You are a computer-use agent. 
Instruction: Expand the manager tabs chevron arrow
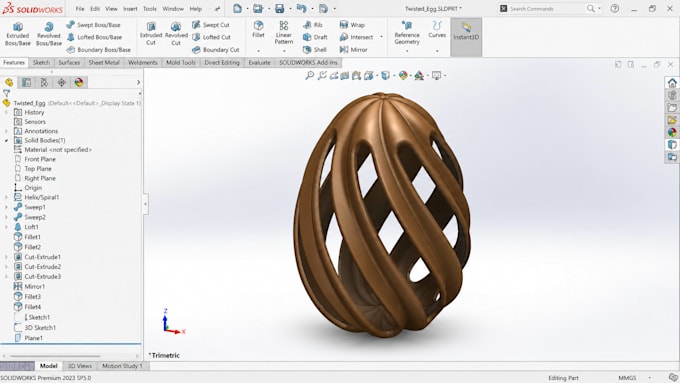click(x=138, y=82)
